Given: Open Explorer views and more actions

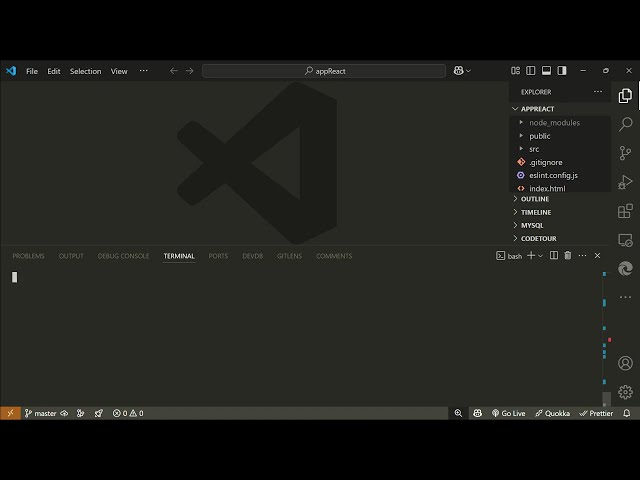Looking at the screenshot, I should point(598,91).
